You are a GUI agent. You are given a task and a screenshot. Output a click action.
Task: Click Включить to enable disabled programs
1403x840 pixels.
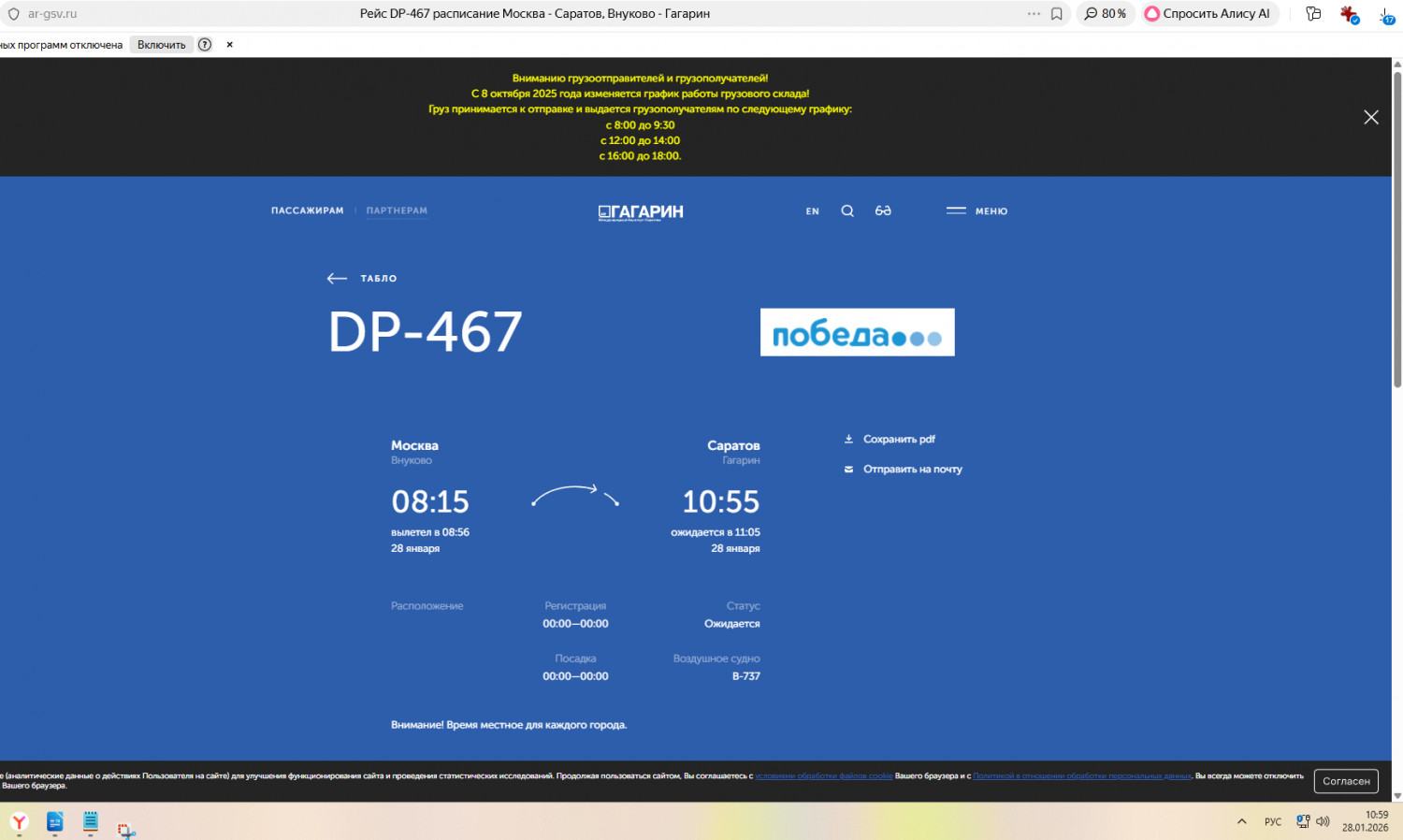click(162, 45)
